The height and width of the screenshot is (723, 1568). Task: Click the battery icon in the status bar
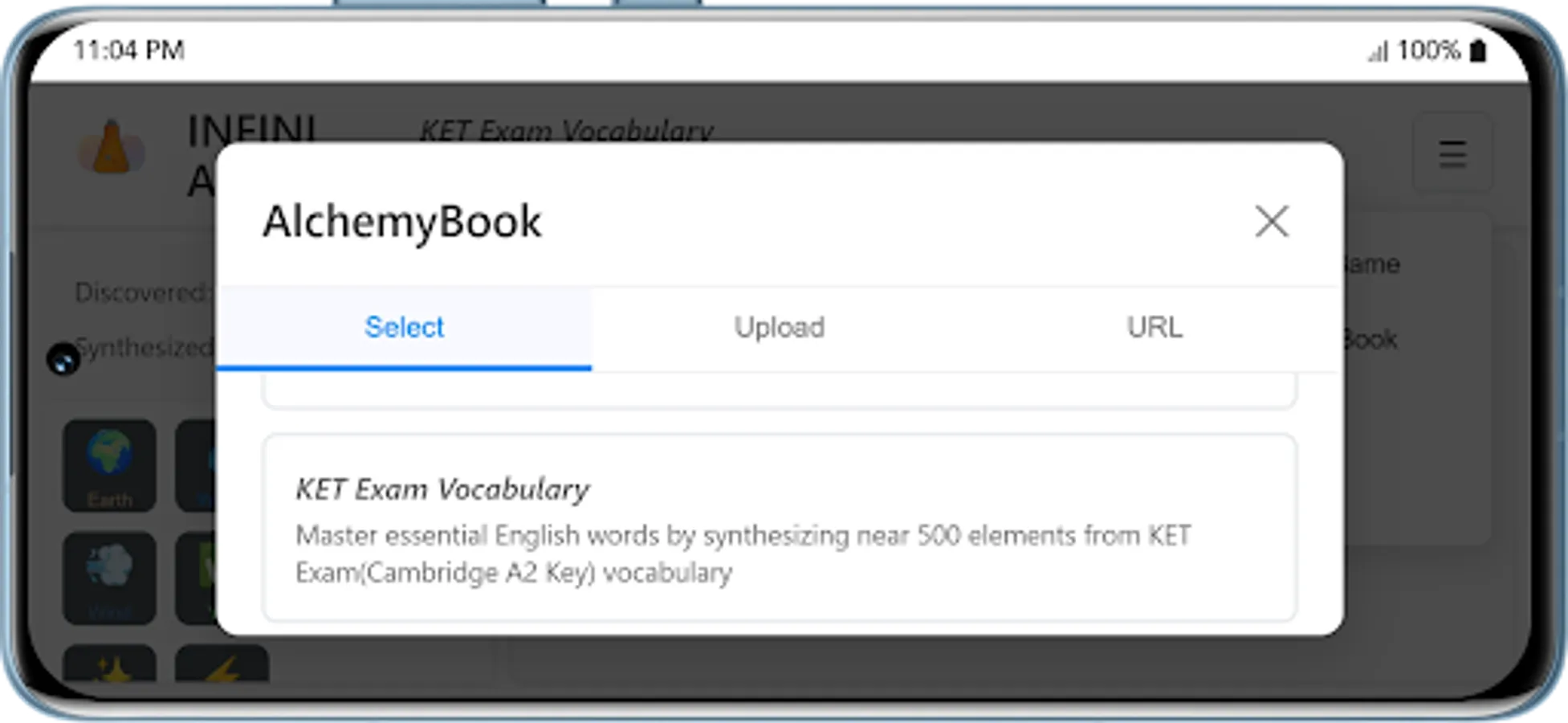(x=1477, y=50)
